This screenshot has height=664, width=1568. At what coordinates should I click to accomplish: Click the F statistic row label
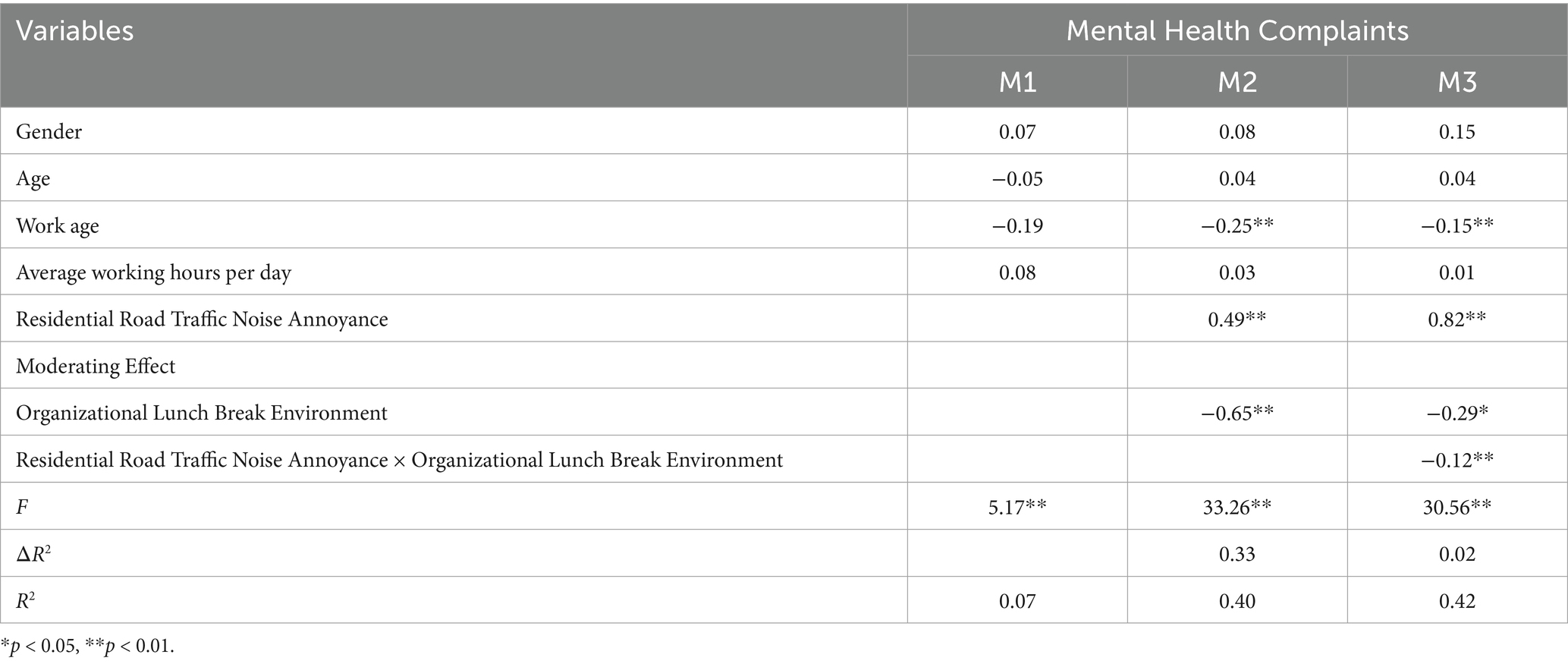point(23,506)
